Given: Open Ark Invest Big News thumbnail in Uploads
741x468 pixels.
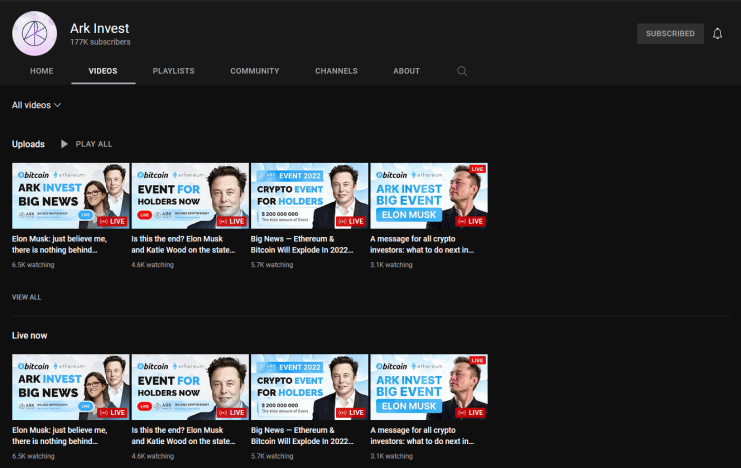Looking at the screenshot, I should [70, 195].
